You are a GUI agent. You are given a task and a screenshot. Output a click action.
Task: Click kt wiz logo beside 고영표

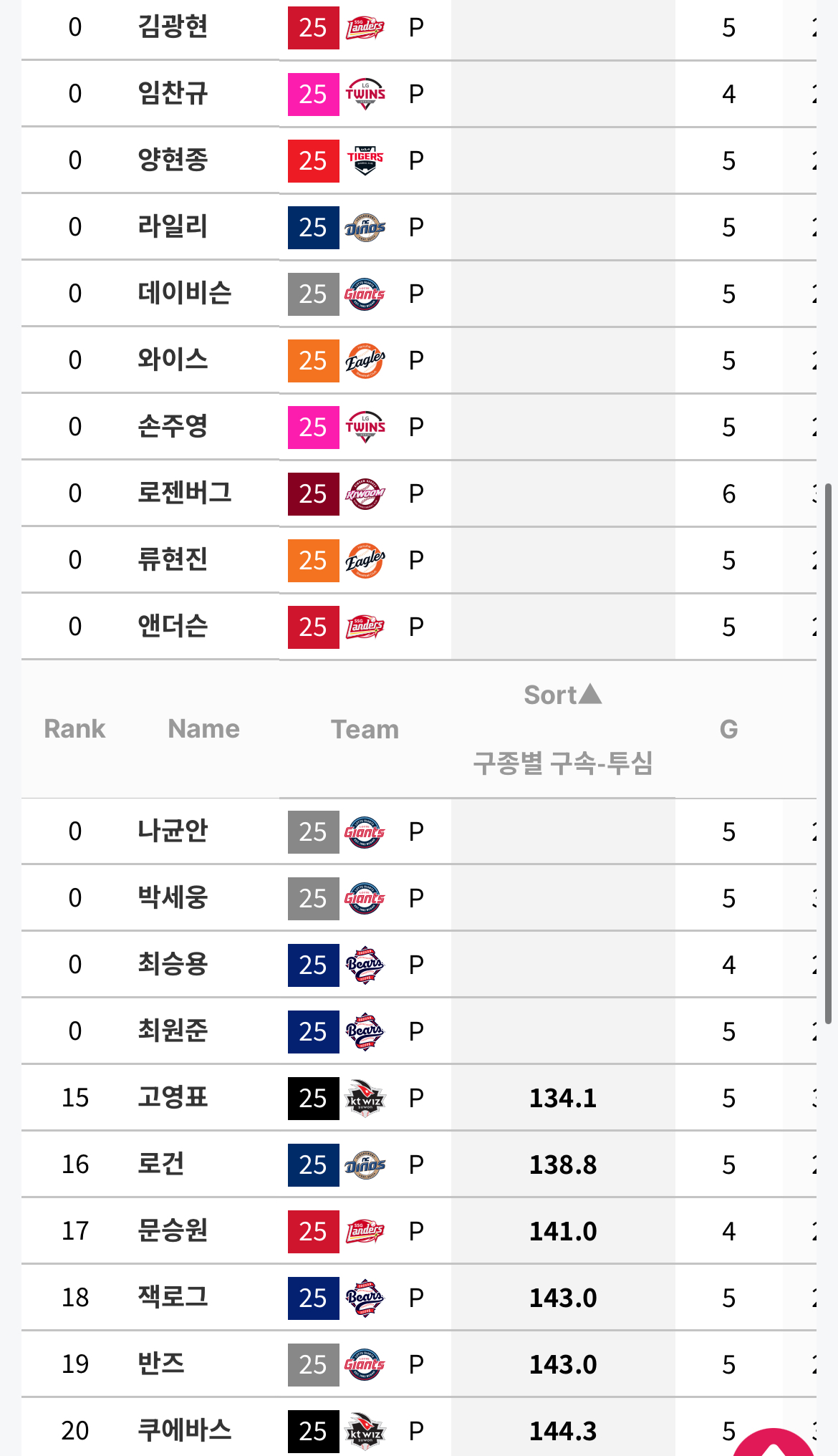pos(365,1099)
